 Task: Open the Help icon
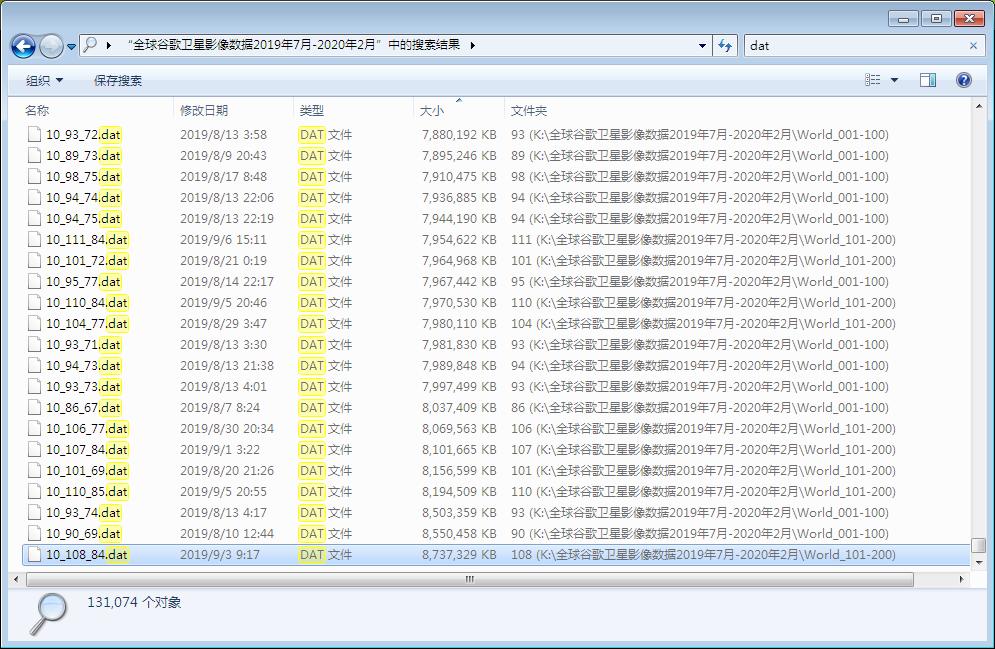(x=962, y=79)
